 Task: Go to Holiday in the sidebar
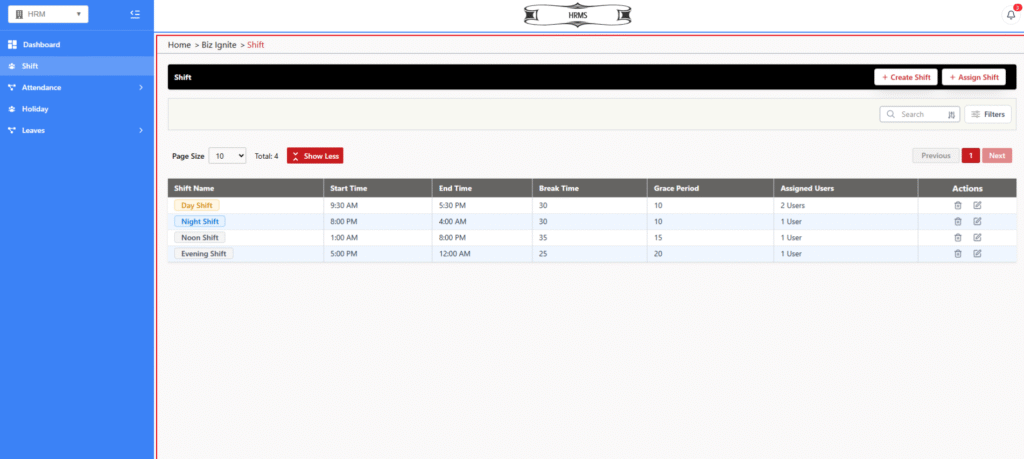(35, 109)
